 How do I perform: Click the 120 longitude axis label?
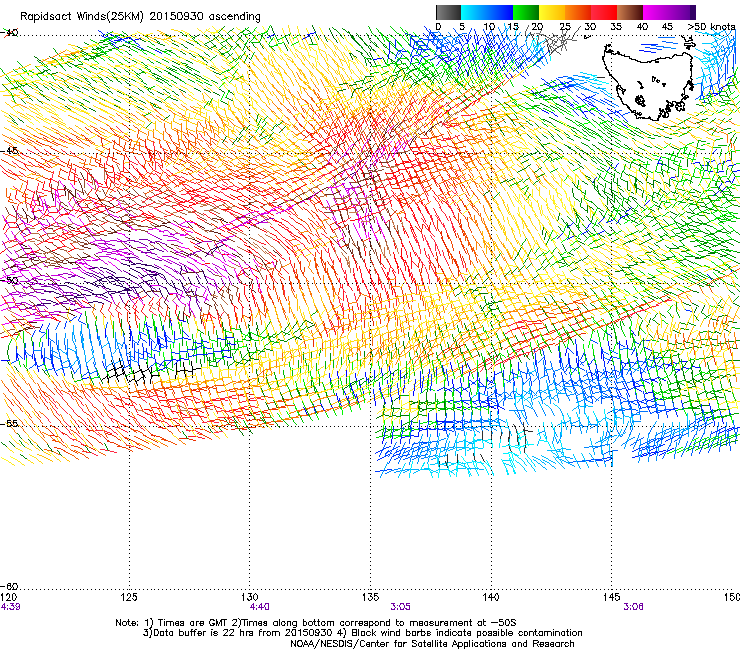(9, 597)
